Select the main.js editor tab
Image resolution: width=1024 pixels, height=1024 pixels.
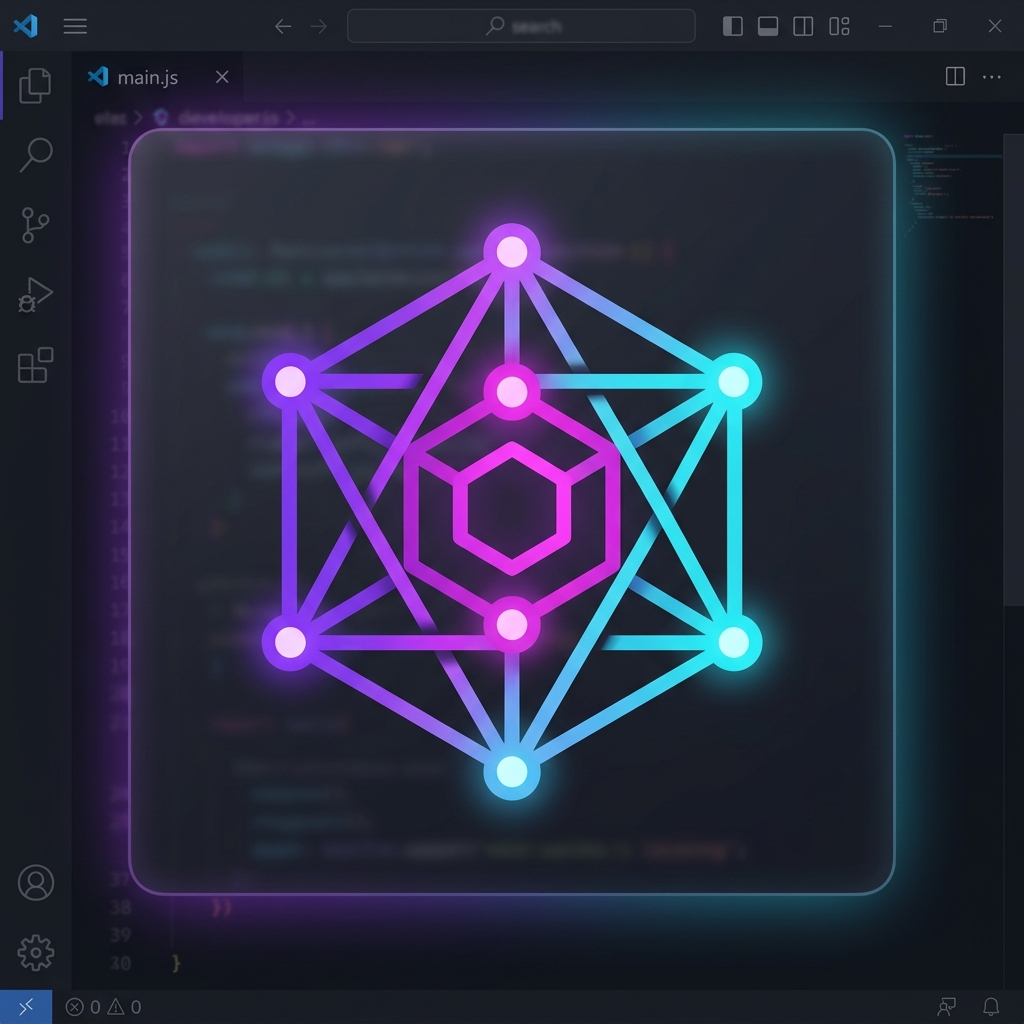147,77
